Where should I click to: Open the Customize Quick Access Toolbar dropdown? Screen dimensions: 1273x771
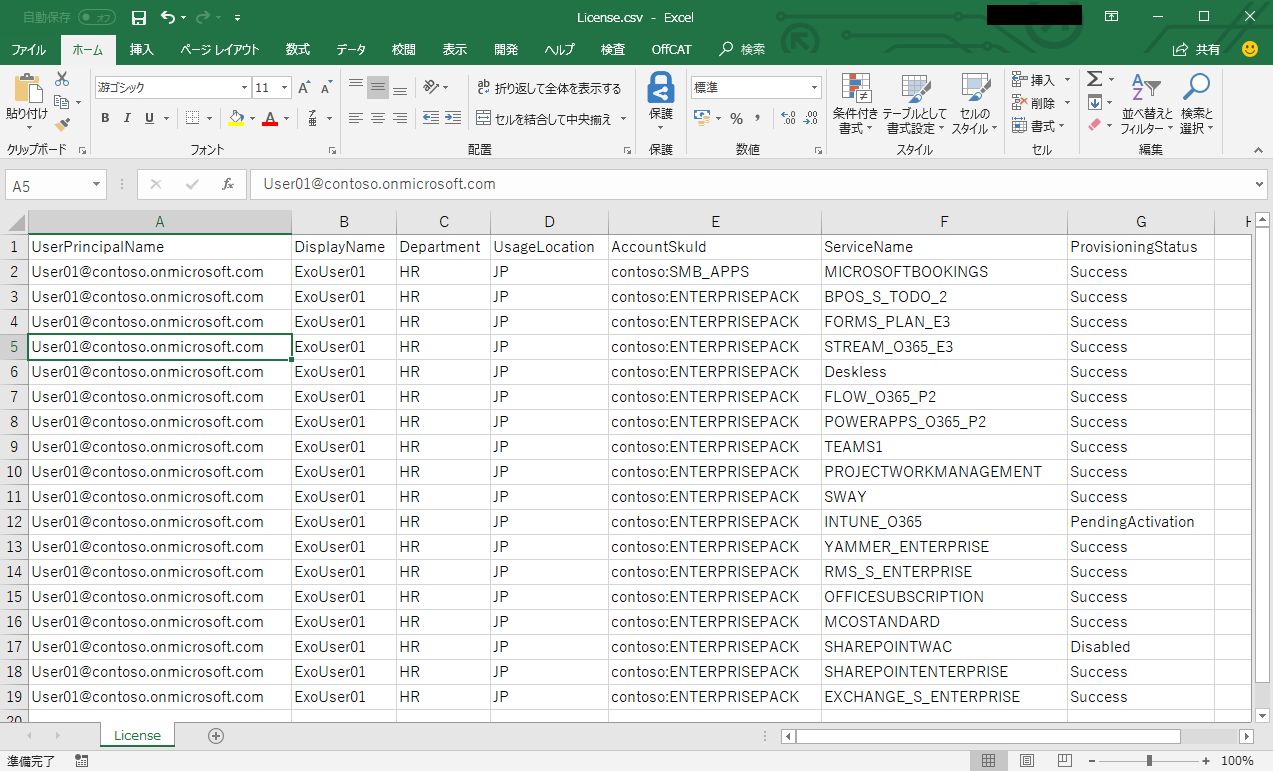pyautogui.click(x=237, y=18)
